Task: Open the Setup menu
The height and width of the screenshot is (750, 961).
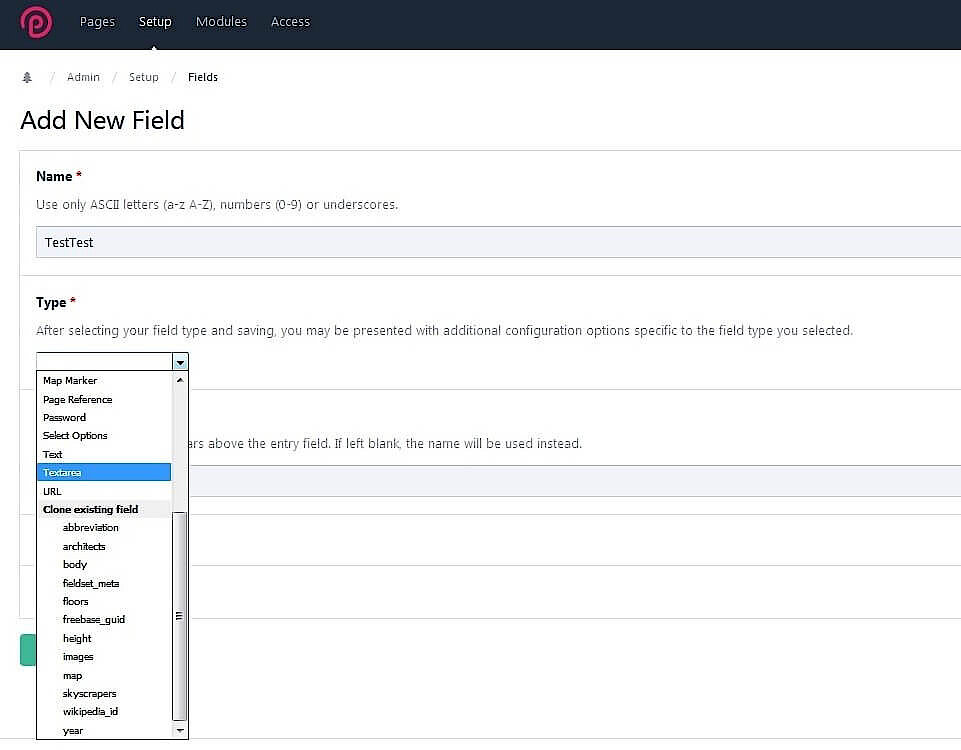Action: (155, 21)
